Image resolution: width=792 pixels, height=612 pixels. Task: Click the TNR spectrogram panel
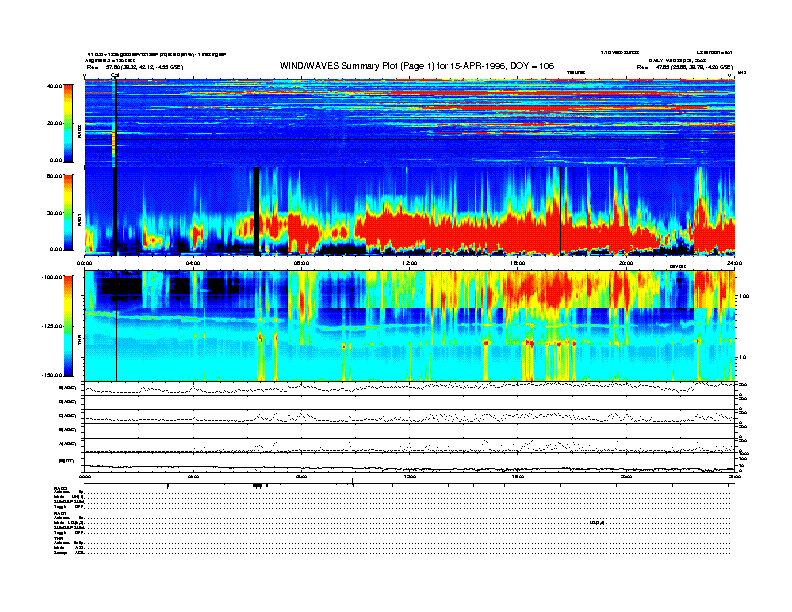coord(410,326)
